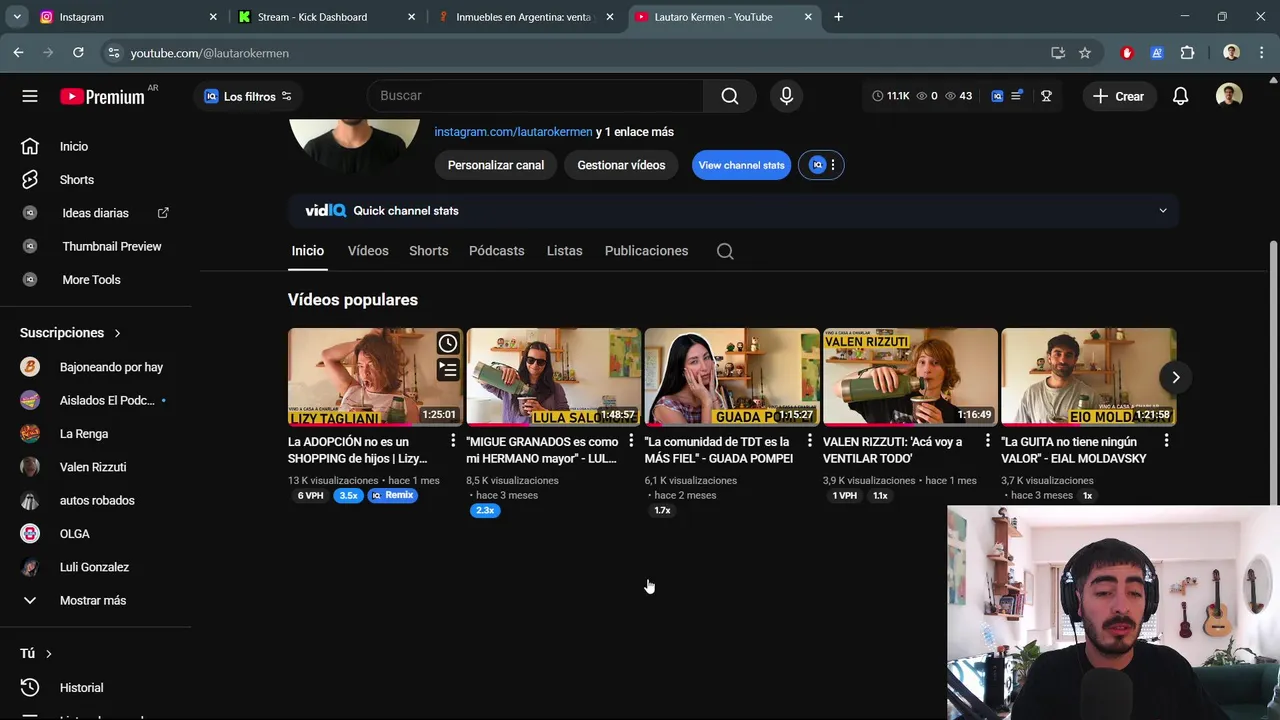Reload the page in Chrome

coord(78,53)
